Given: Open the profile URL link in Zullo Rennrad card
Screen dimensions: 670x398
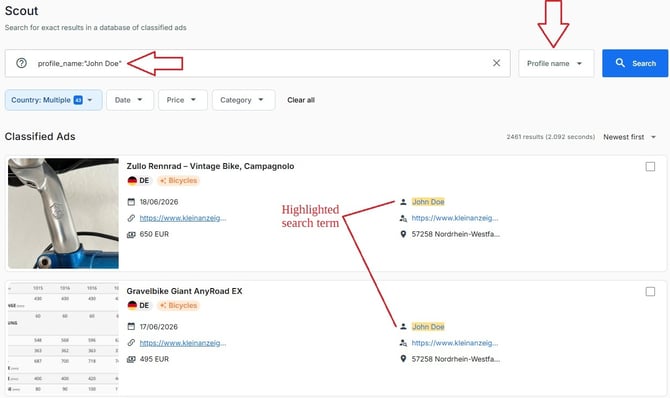Looking at the screenshot, I should [455, 218].
